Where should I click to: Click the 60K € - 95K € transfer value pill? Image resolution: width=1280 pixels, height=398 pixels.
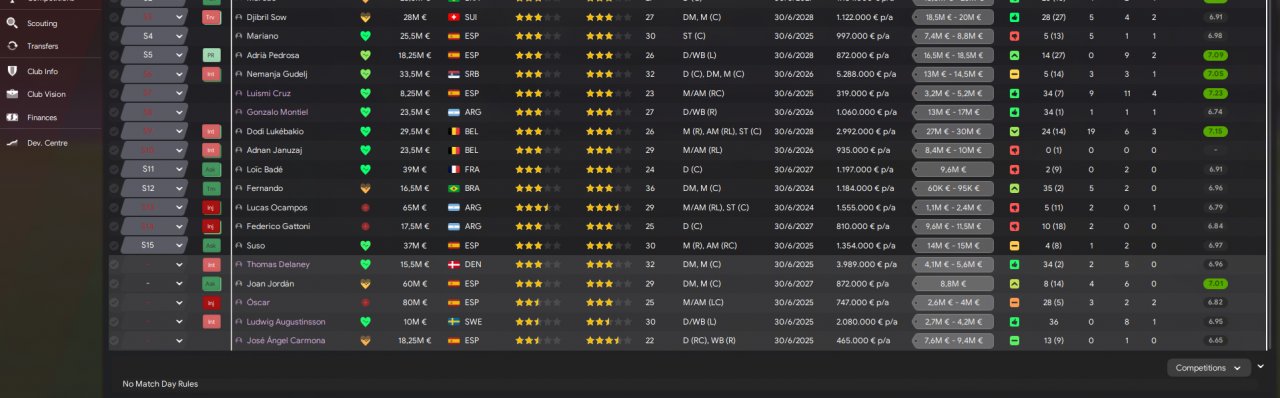pyautogui.click(x=953, y=188)
